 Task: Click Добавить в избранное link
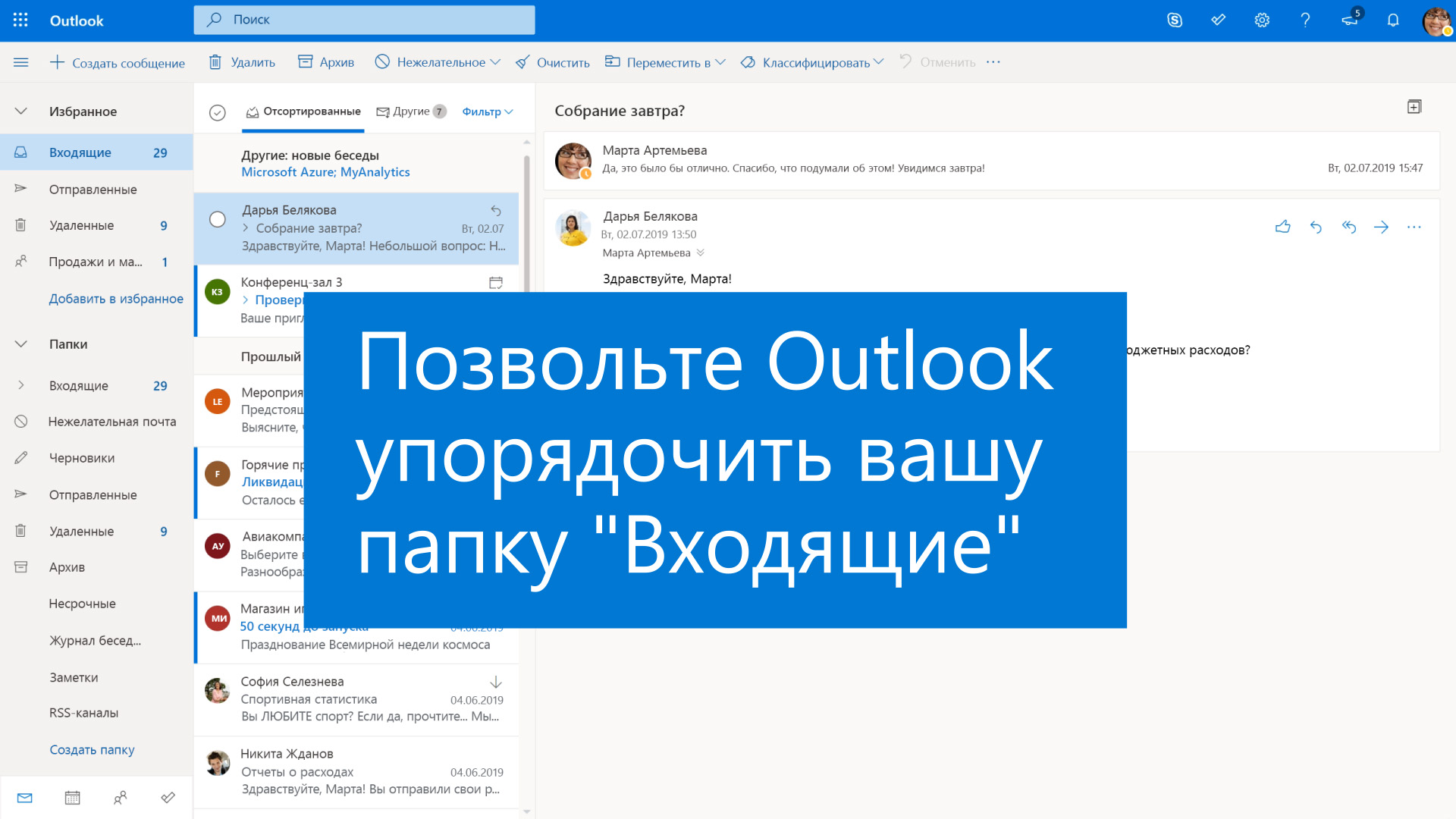coord(116,299)
